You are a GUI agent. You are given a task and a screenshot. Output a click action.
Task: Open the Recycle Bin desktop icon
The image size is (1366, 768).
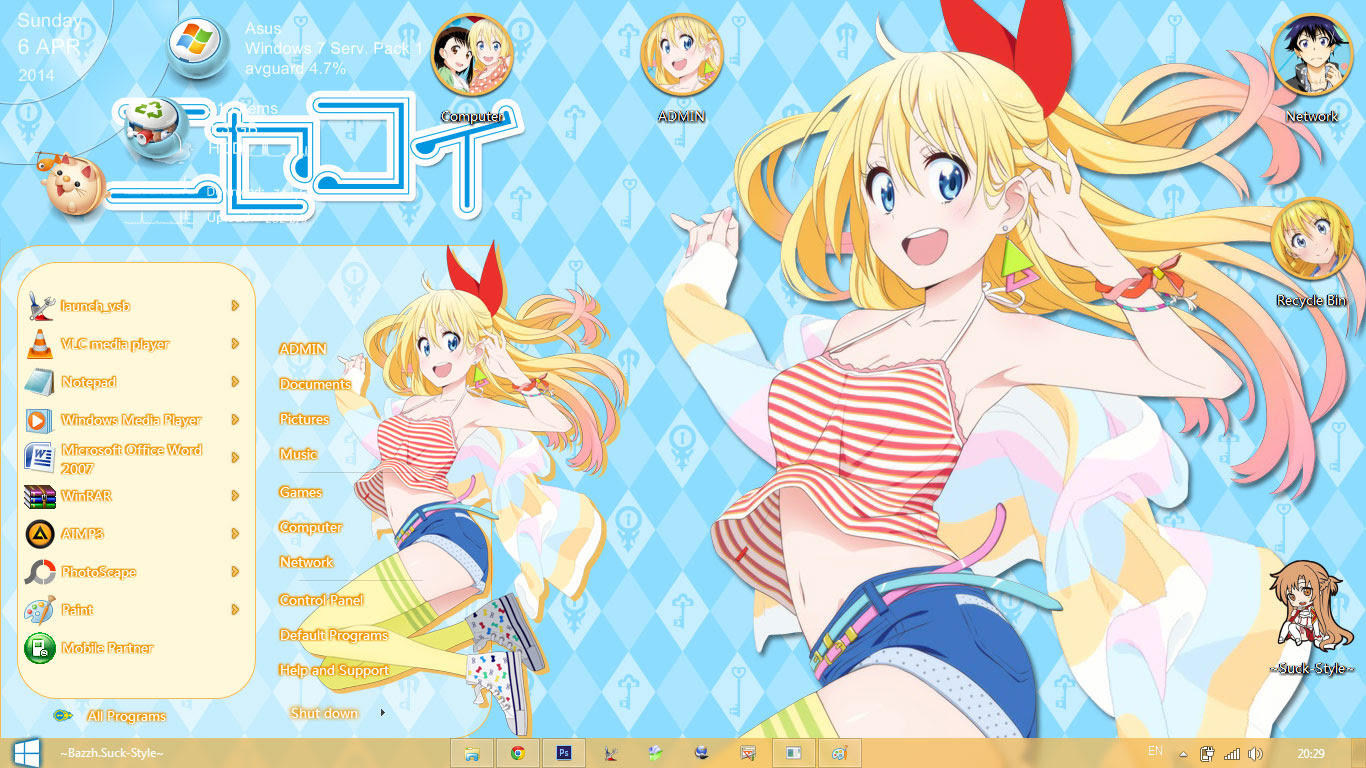tap(1311, 253)
